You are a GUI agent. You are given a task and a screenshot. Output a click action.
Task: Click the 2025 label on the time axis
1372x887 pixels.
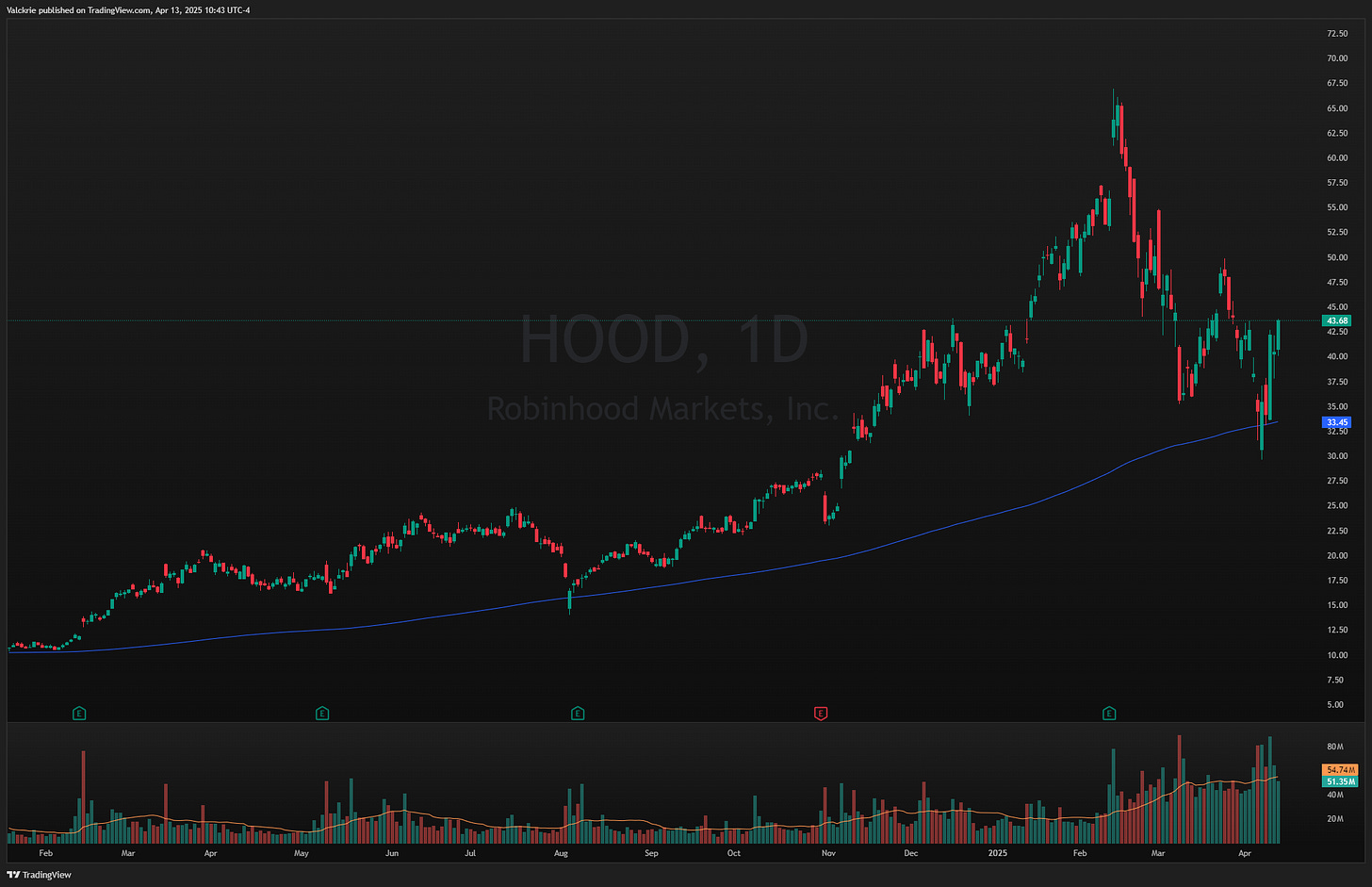click(997, 853)
